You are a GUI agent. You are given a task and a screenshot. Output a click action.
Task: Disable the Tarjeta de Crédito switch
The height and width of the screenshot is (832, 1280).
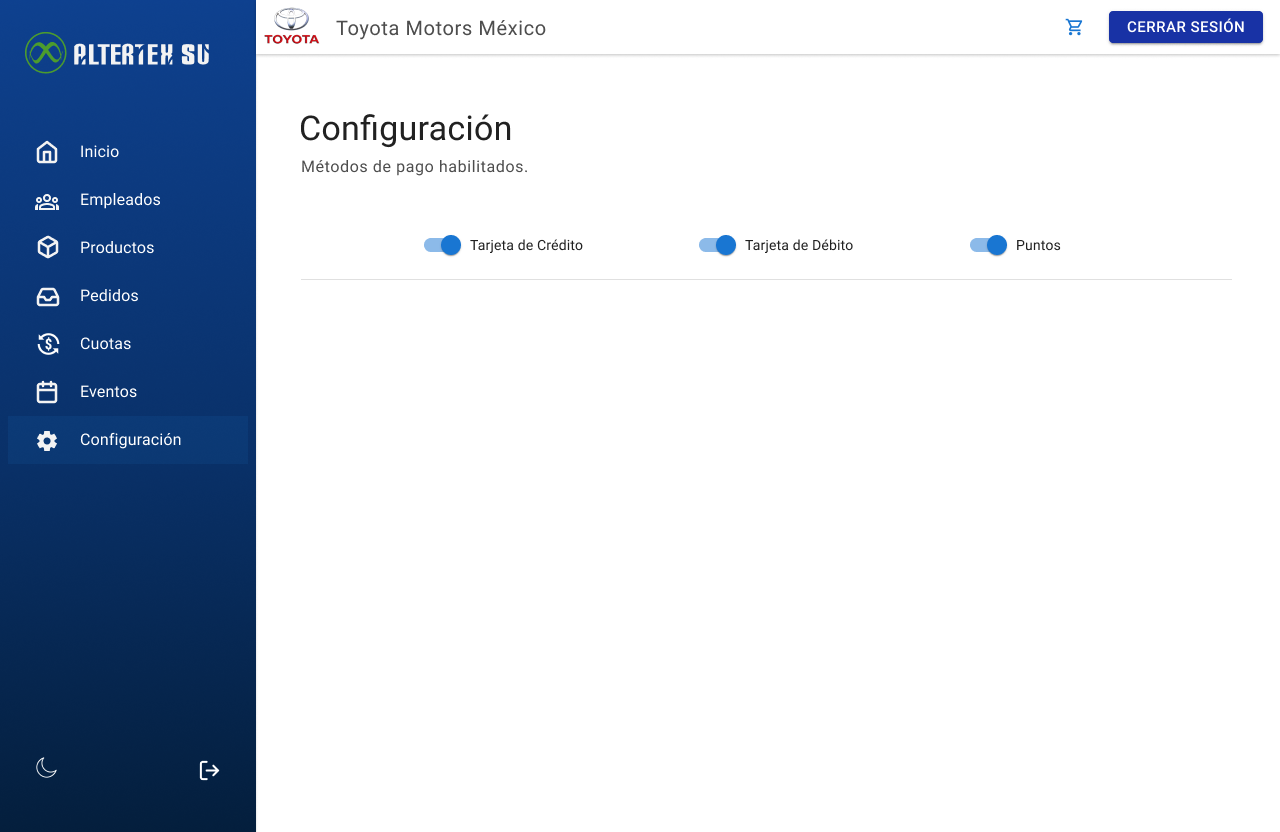tap(442, 245)
